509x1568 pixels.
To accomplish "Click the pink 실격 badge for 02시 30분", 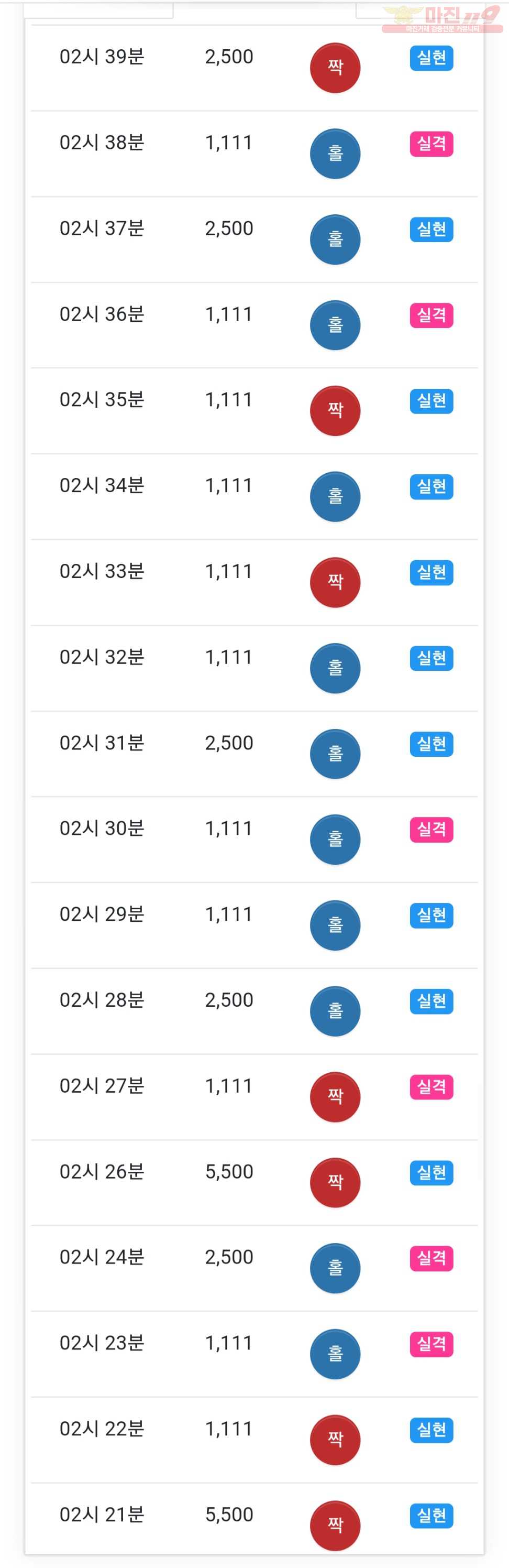I will point(431,830).
